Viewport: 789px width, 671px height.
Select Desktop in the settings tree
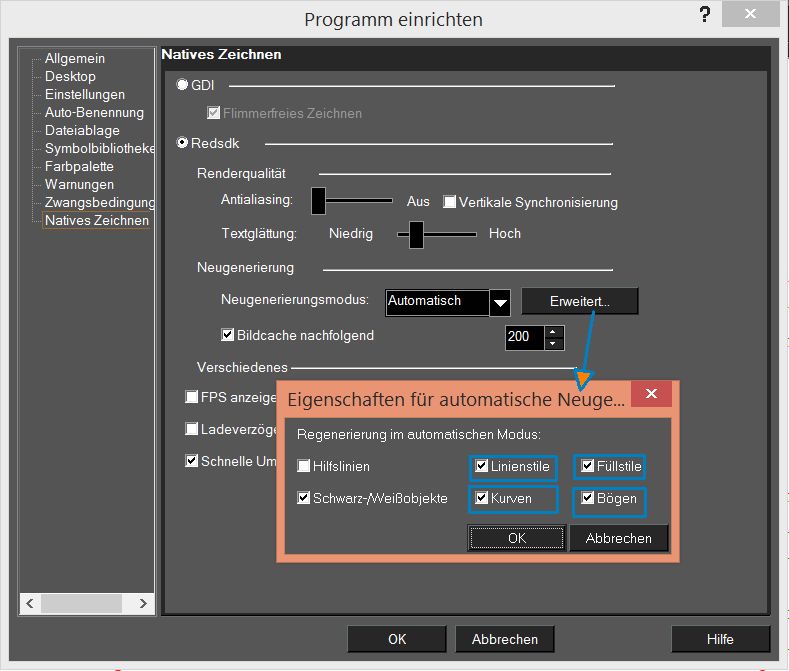(x=70, y=77)
